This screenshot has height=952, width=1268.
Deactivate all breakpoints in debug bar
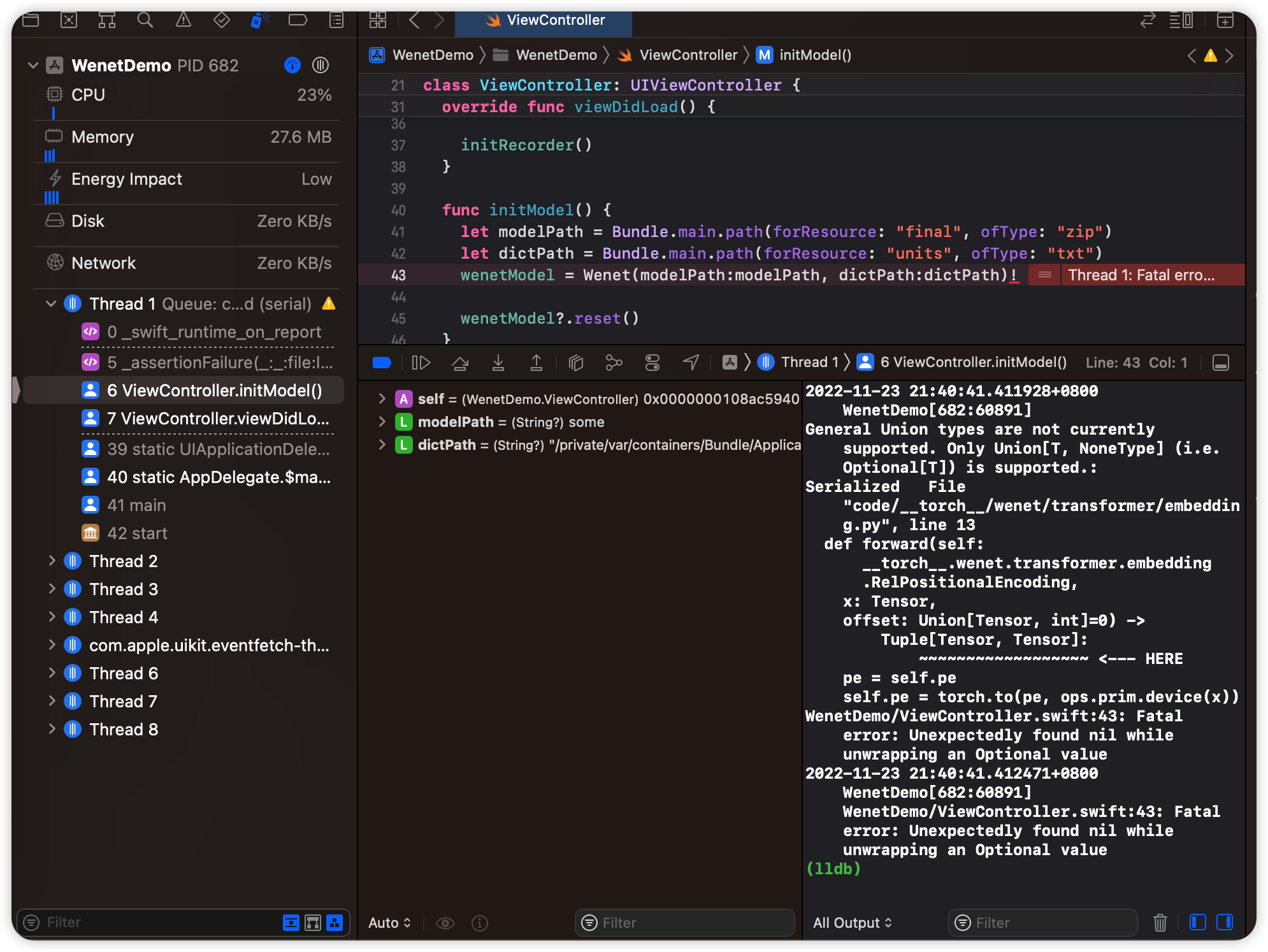pyautogui.click(x=381, y=362)
